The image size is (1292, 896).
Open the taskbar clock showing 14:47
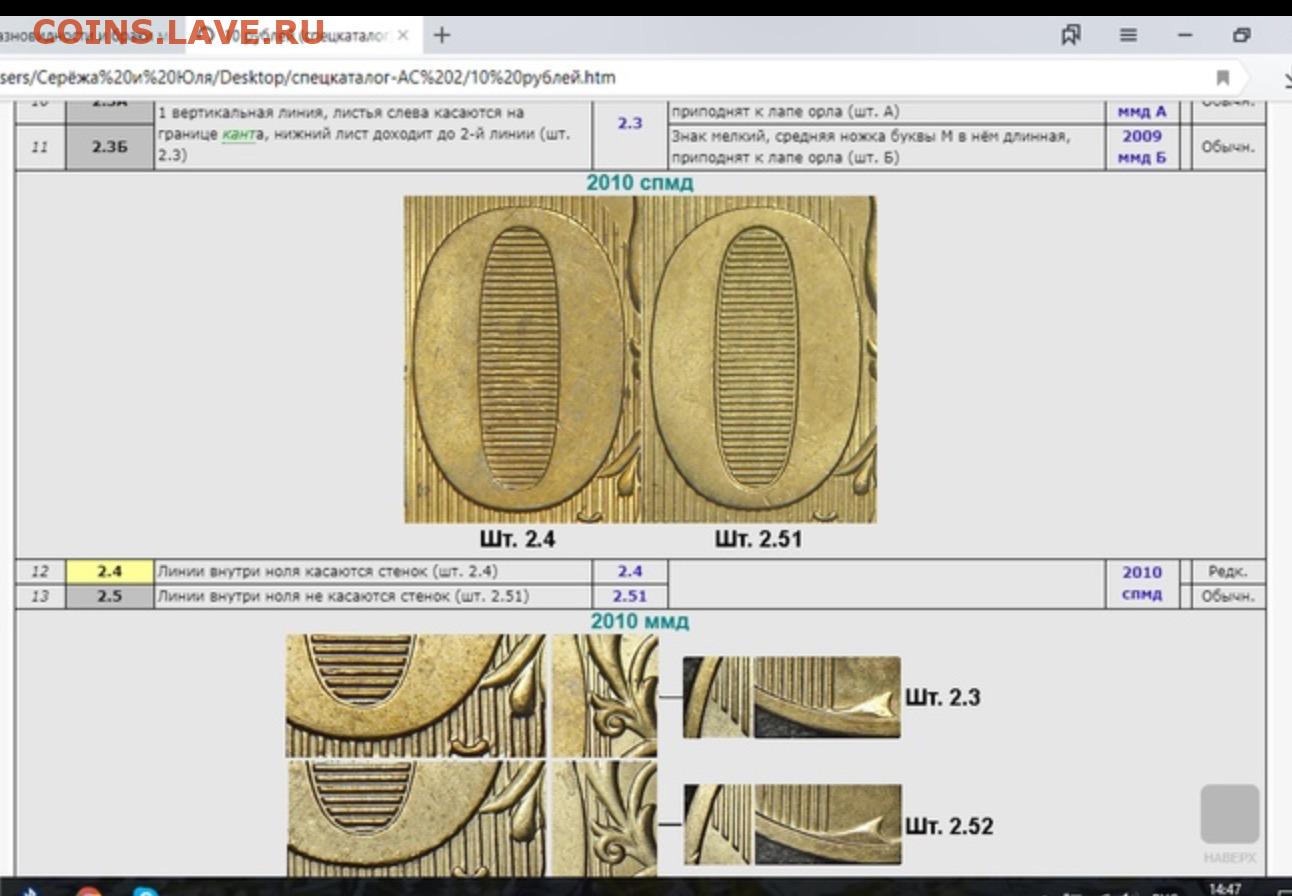(1226, 887)
